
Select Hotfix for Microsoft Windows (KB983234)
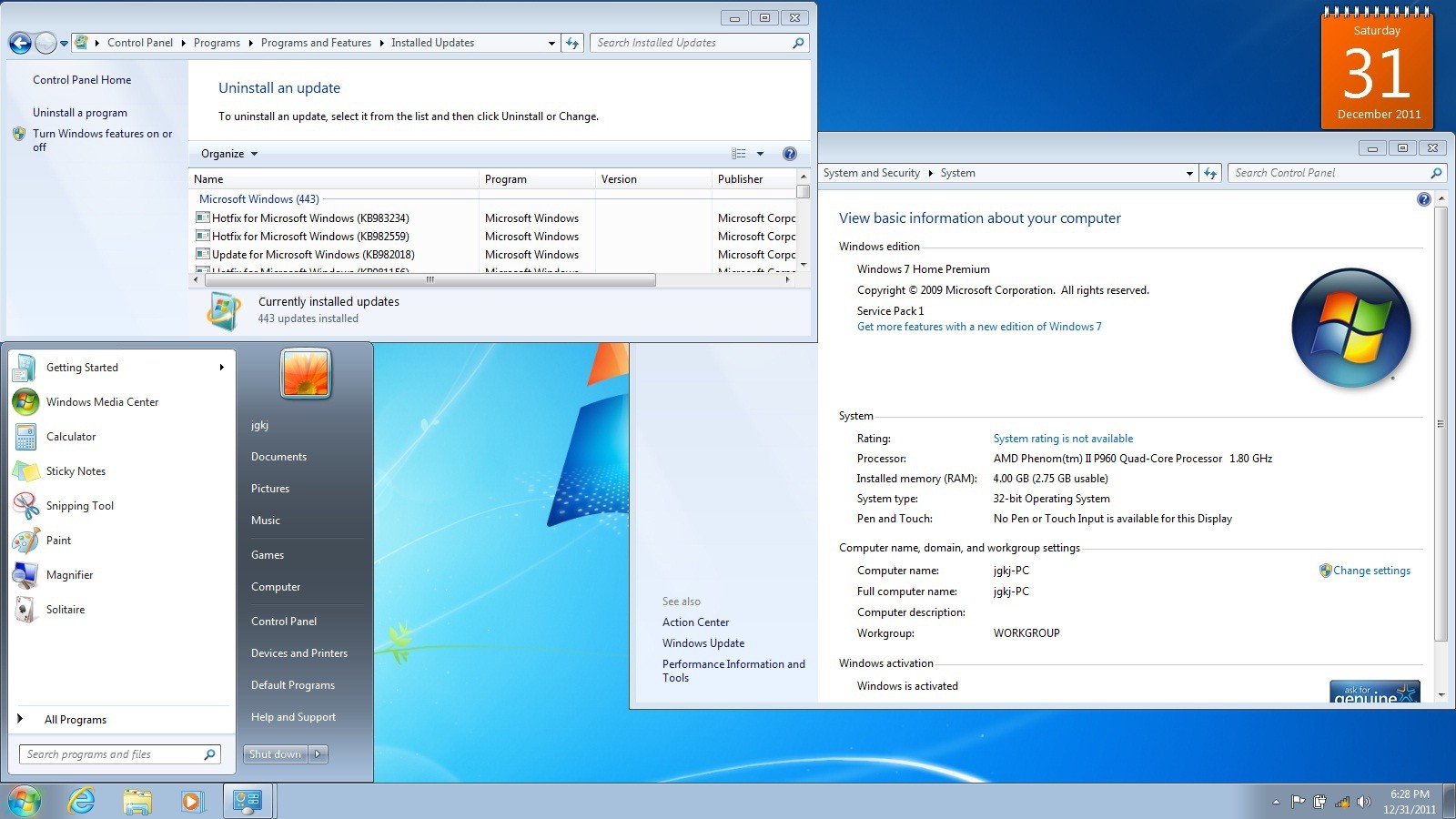point(310,218)
